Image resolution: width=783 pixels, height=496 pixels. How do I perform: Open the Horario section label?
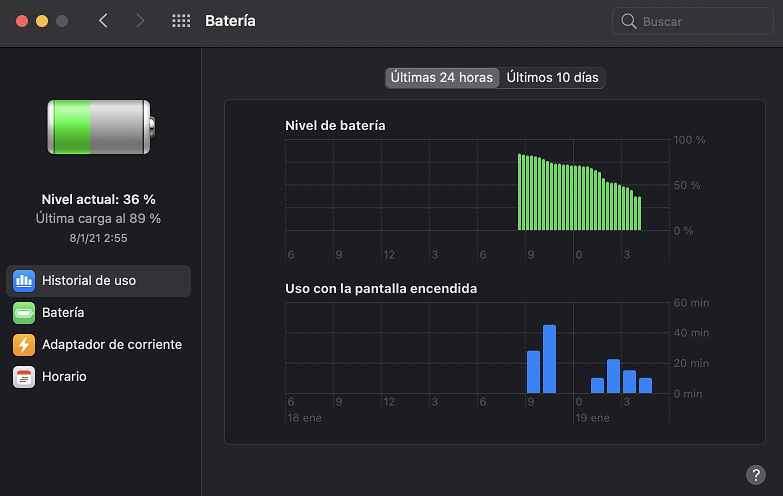[x=64, y=377]
